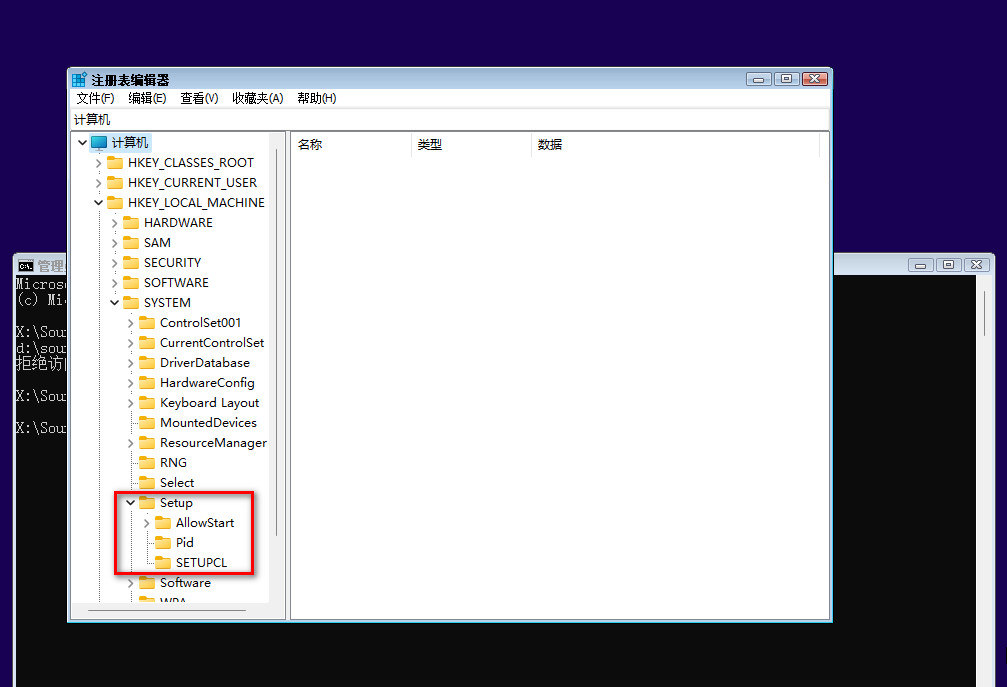Click the SETUPCL folder icon
Viewport: 1007px width, 687px height.
(x=163, y=562)
